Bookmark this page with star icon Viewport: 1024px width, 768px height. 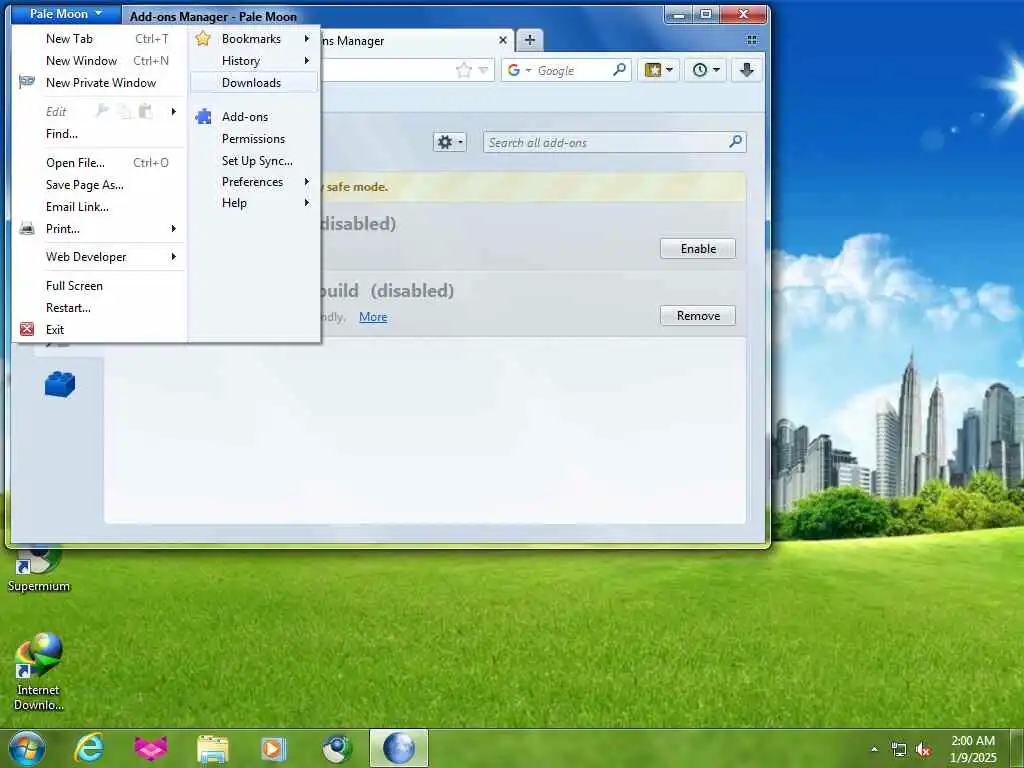pos(464,70)
